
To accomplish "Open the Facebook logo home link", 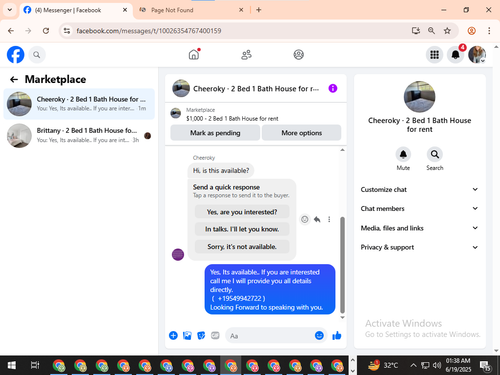I will coord(15,55).
